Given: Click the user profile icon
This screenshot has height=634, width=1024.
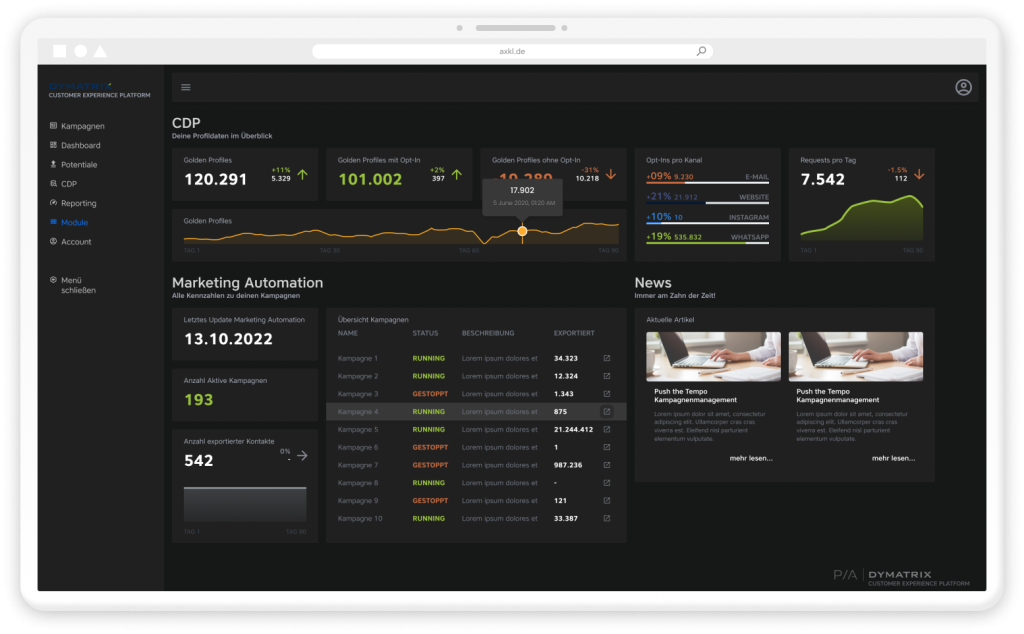Looking at the screenshot, I should 963,87.
